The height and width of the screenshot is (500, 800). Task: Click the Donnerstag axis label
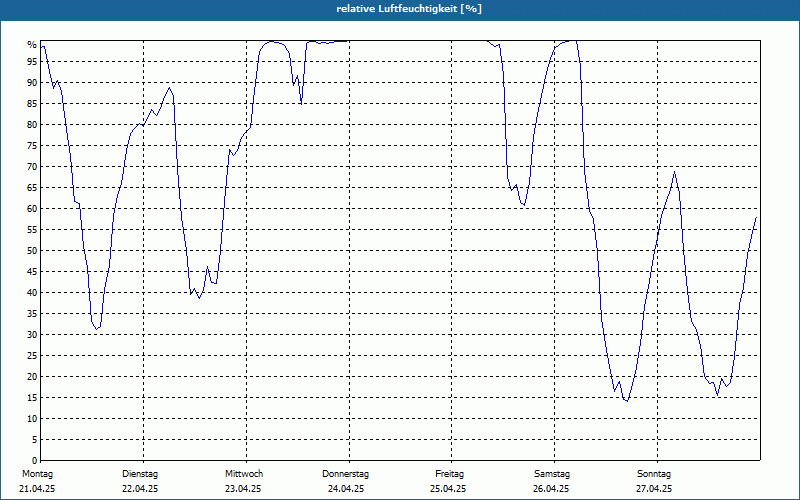[345, 474]
